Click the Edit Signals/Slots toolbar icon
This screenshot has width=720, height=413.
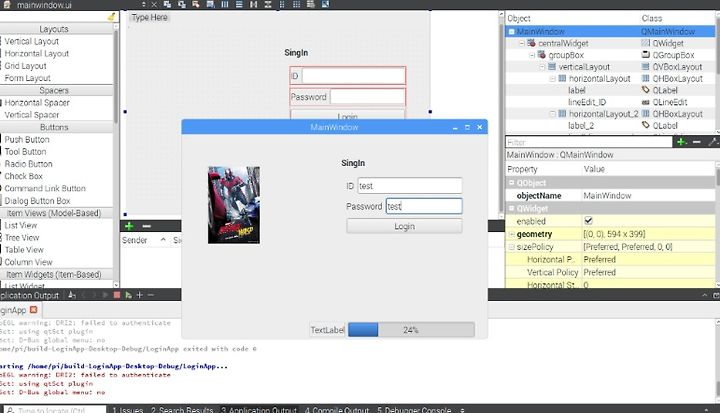click(182, 4)
